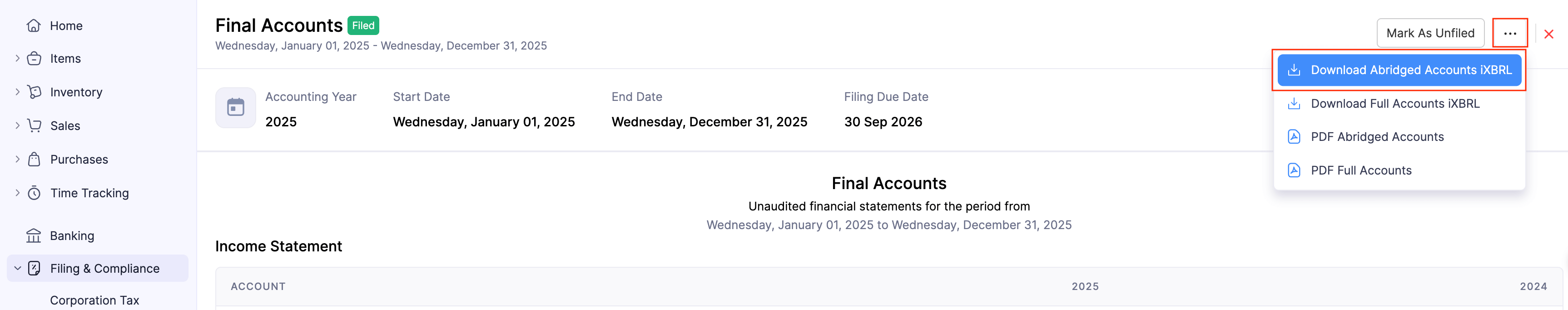Click the calendar icon beside Accounting Year
The height and width of the screenshot is (310, 1568).
(x=236, y=108)
